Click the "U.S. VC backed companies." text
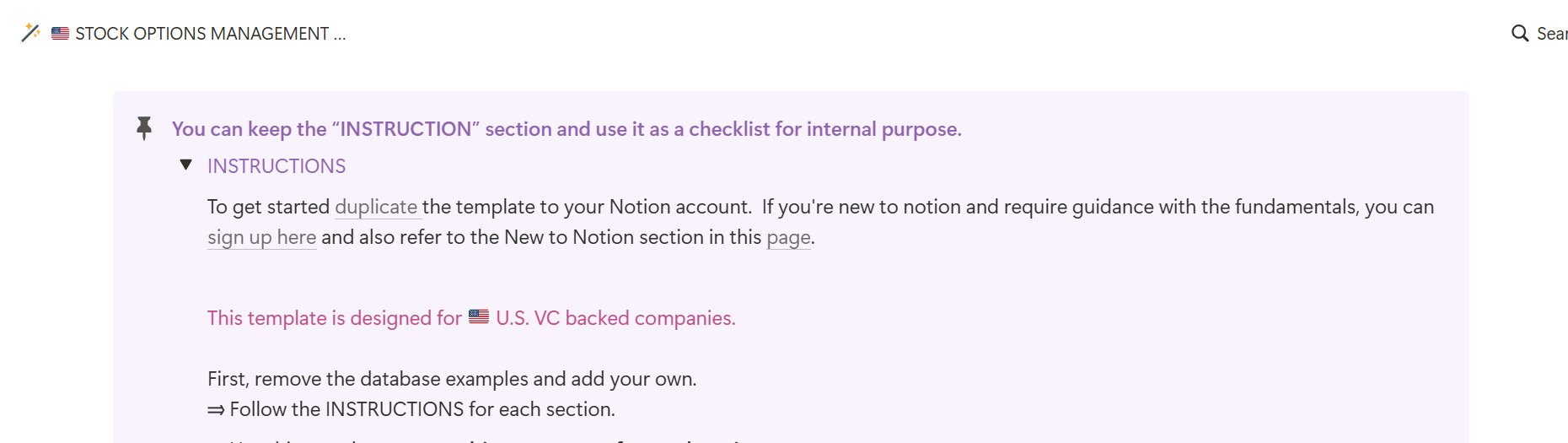This screenshot has height=443, width=1568. (615, 318)
